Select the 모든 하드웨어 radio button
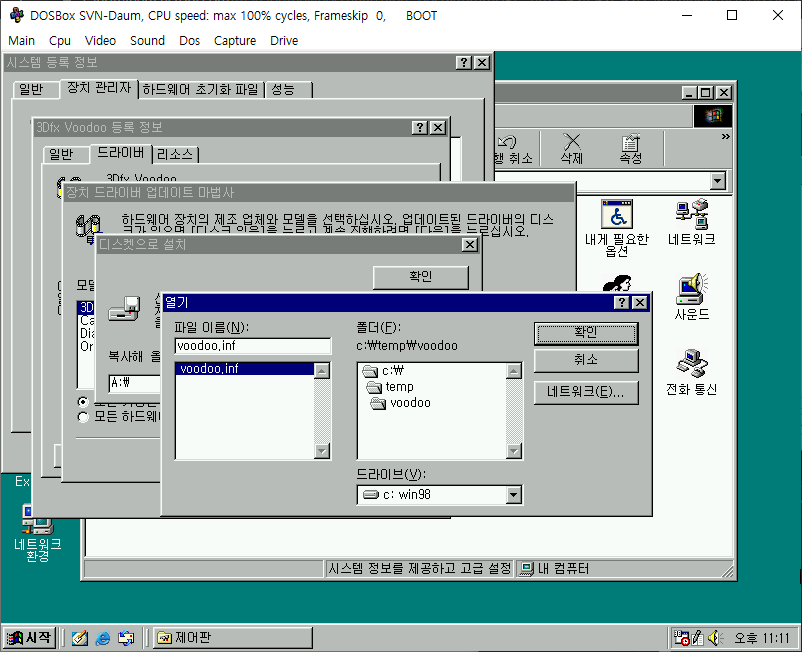This screenshot has height=652, width=802. tap(83, 417)
